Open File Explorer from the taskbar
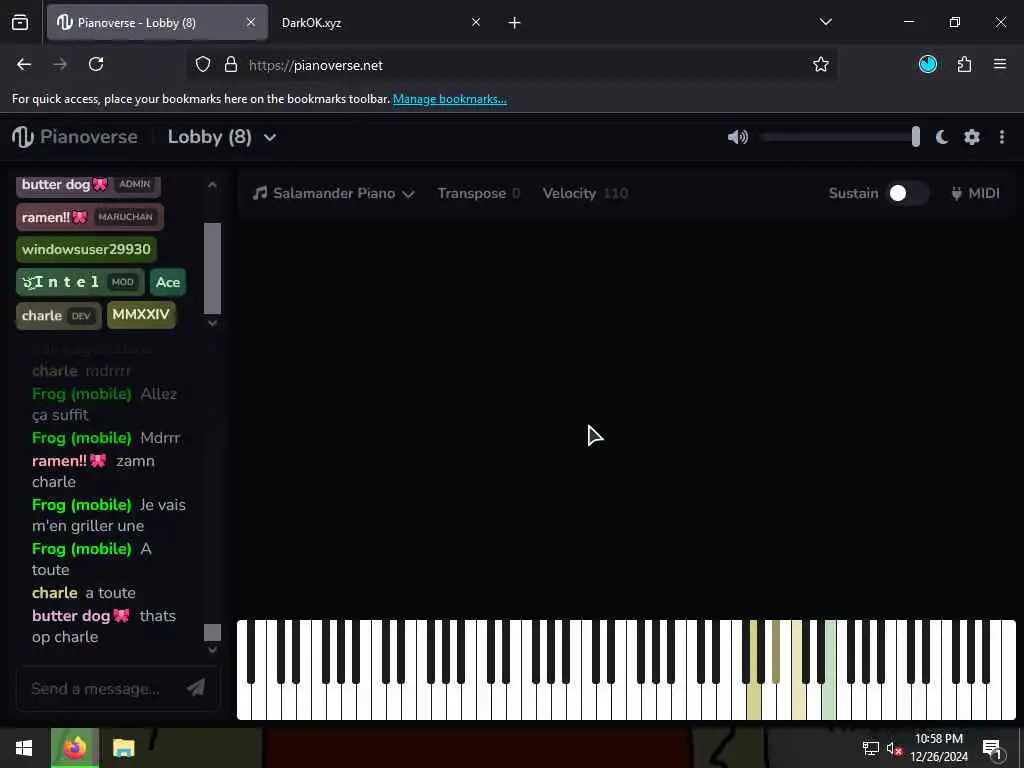 coord(123,748)
